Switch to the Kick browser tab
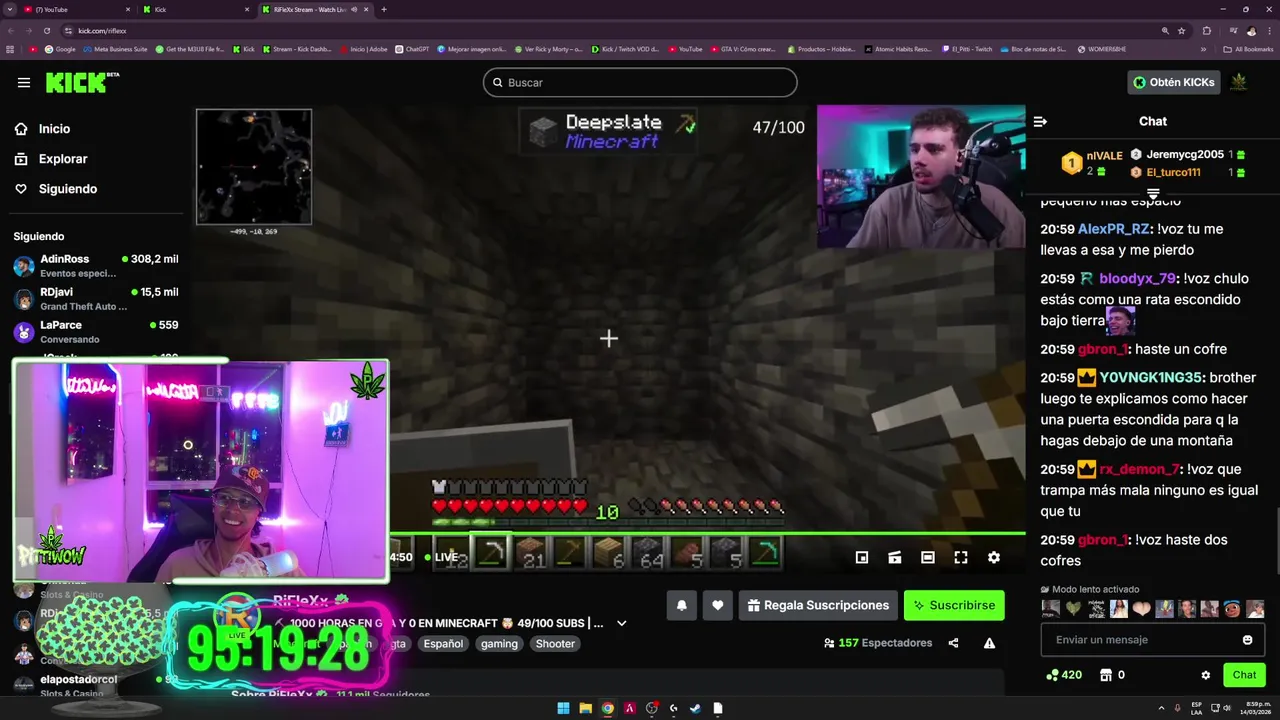Image resolution: width=1280 pixels, height=720 pixels. click(x=195, y=9)
